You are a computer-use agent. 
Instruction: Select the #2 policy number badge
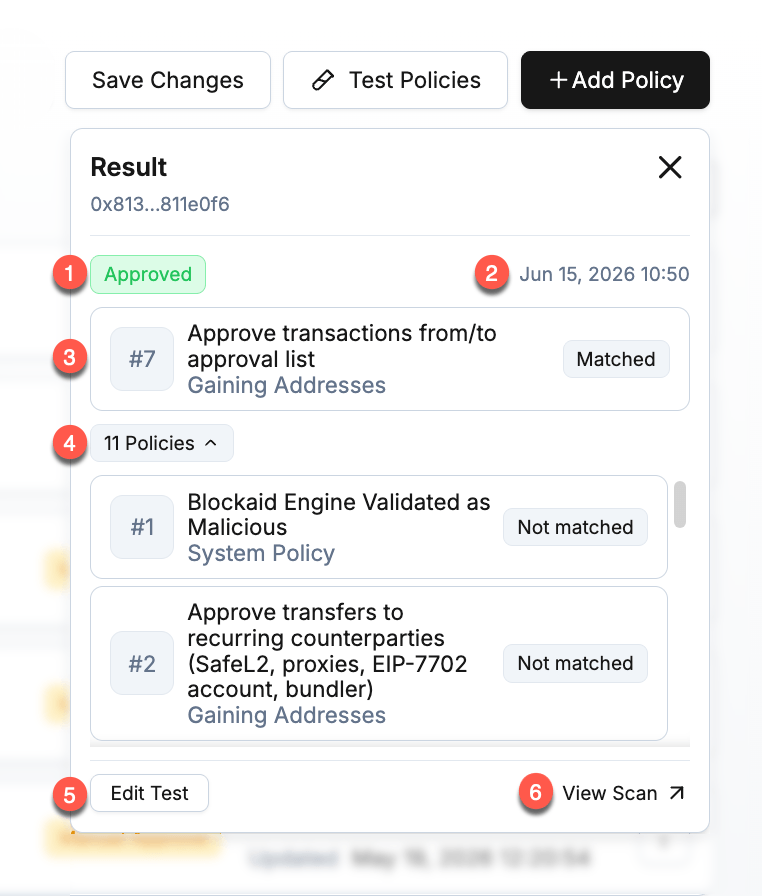coord(142,663)
